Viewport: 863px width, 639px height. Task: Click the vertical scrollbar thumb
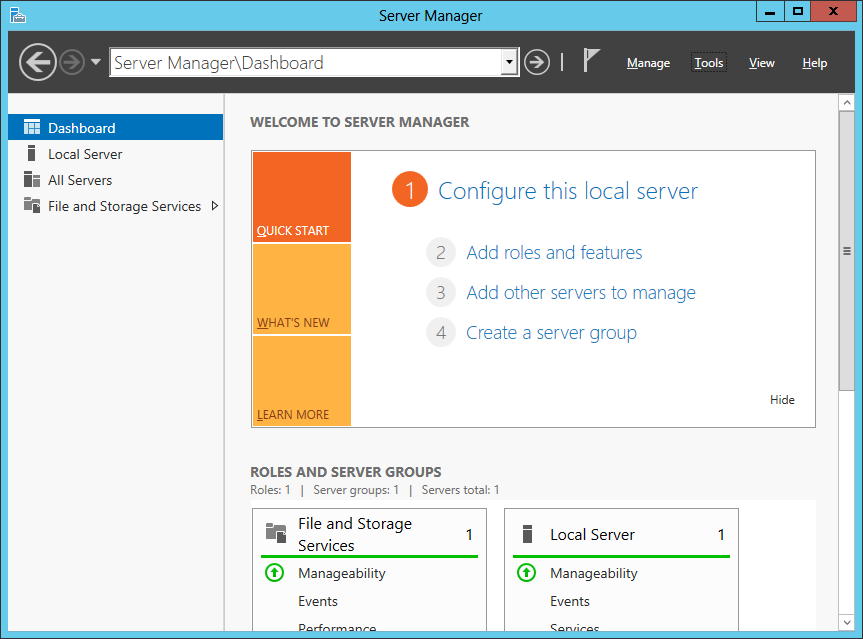coord(846,250)
